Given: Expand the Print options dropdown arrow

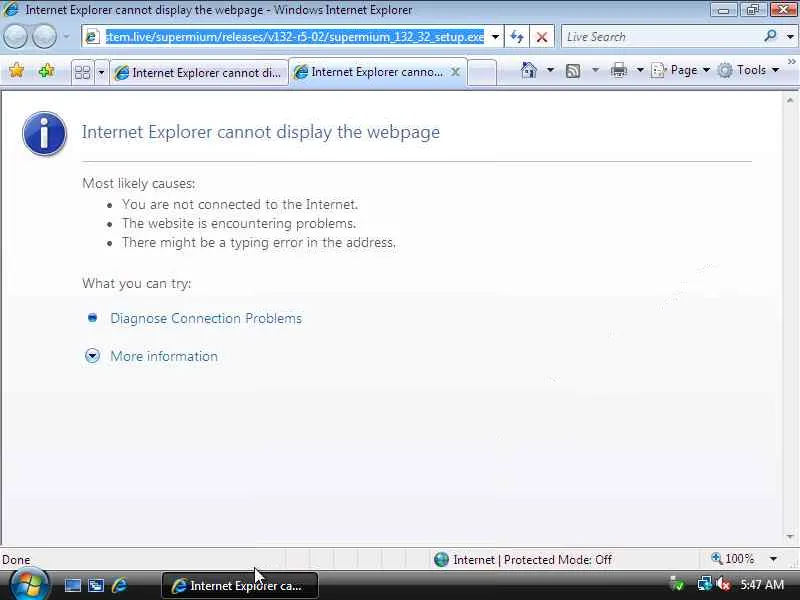Looking at the screenshot, I should click(x=640, y=70).
